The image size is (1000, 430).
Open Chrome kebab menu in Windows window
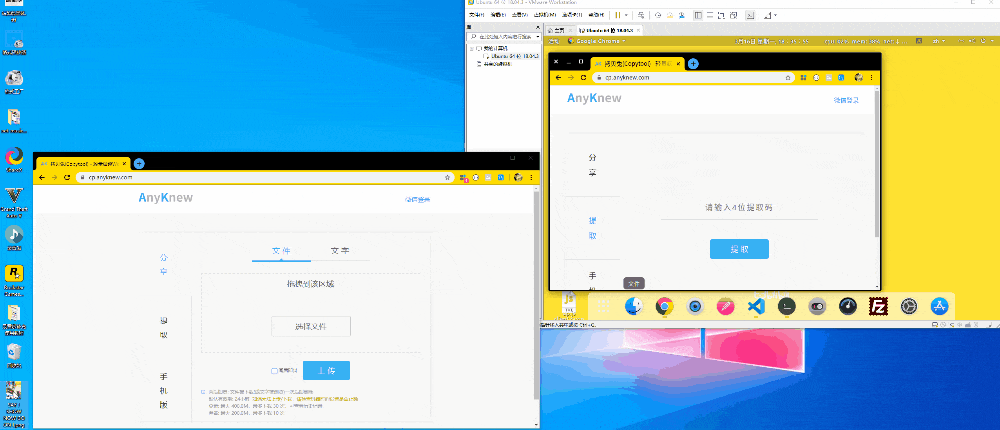pos(531,177)
